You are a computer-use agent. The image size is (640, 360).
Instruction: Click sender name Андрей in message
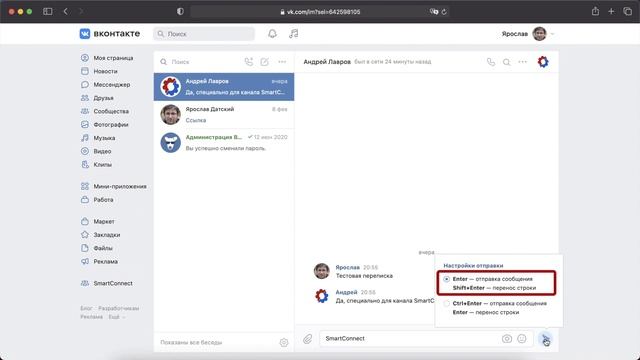click(346, 292)
